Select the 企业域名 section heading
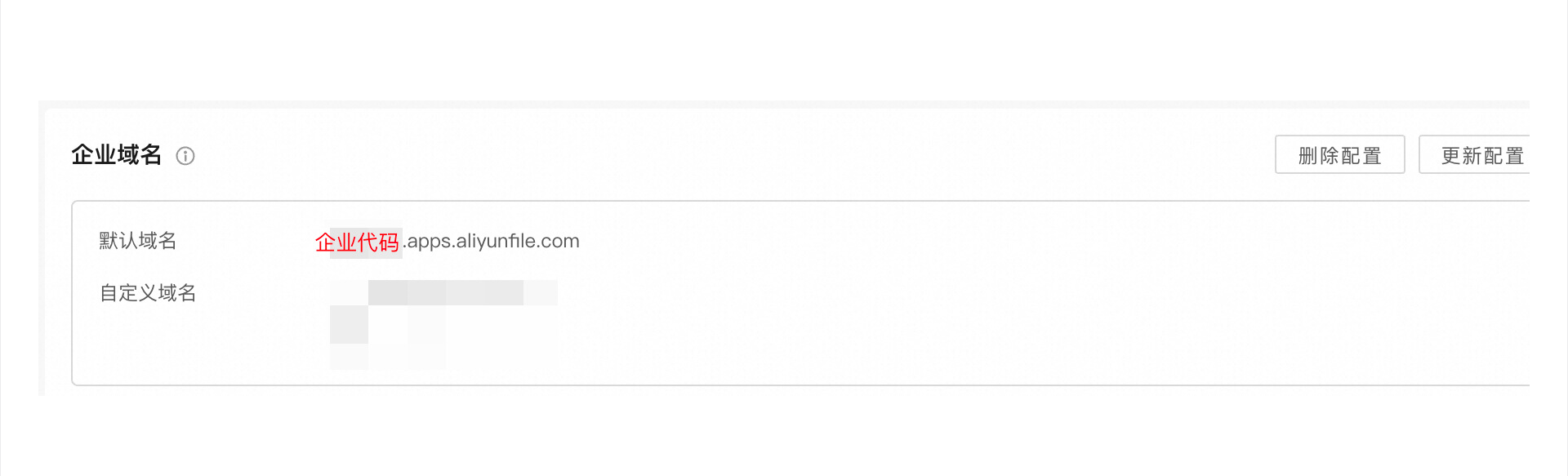1568x476 pixels. 117,154
